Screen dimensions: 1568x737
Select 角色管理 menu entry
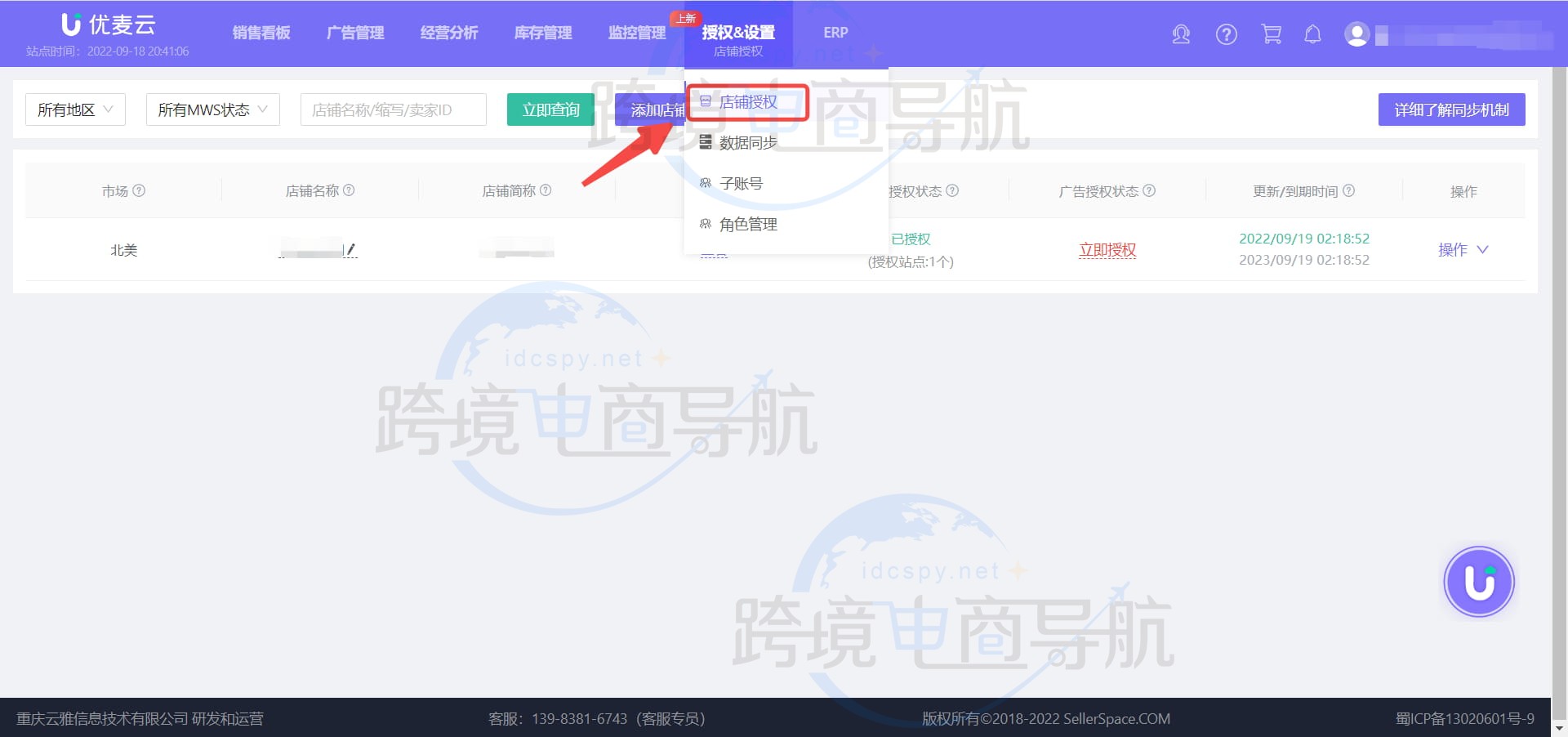pyautogui.click(x=747, y=225)
